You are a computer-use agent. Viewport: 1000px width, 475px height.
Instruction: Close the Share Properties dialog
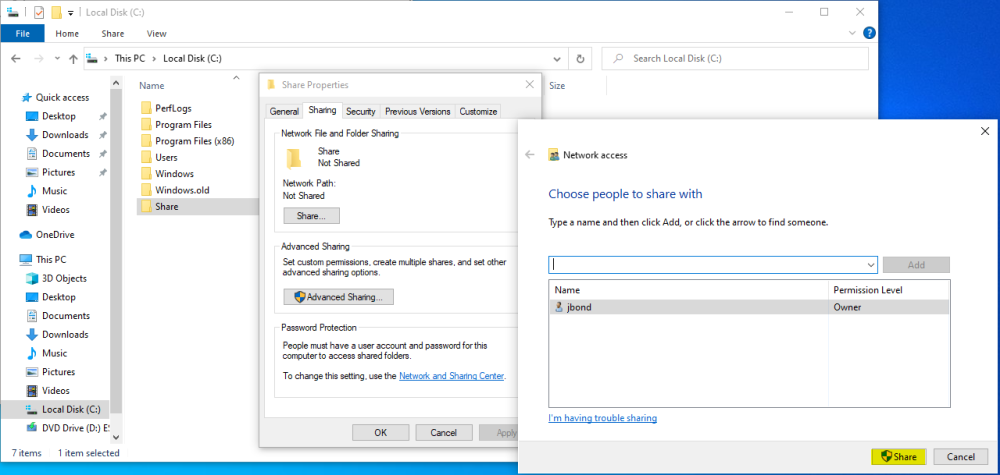click(529, 85)
